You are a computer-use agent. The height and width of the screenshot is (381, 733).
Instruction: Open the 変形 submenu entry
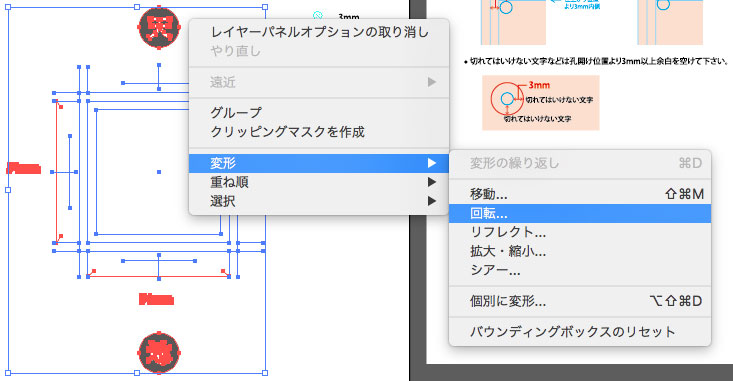pos(319,163)
